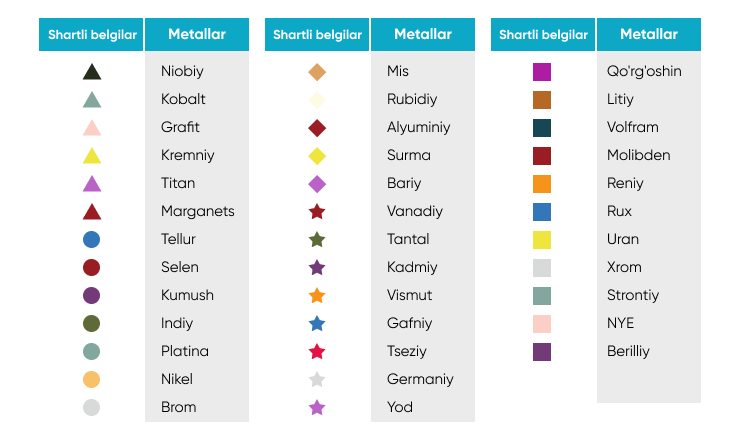Click the dark red diamond for Alyuminiy
This screenshot has width=742, height=440.
(317, 128)
